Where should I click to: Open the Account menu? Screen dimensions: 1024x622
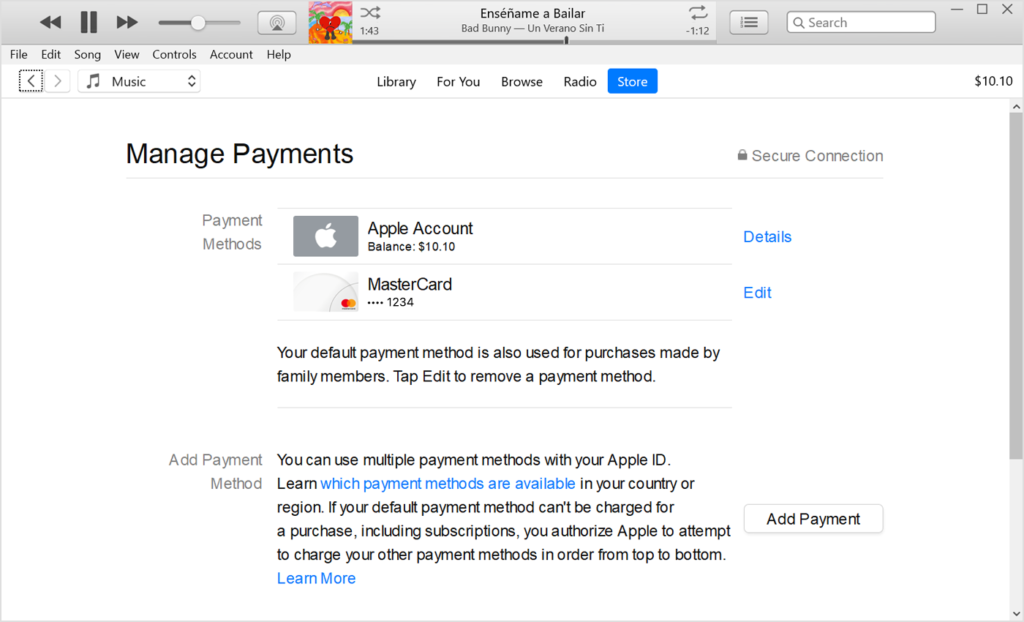tap(231, 54)
